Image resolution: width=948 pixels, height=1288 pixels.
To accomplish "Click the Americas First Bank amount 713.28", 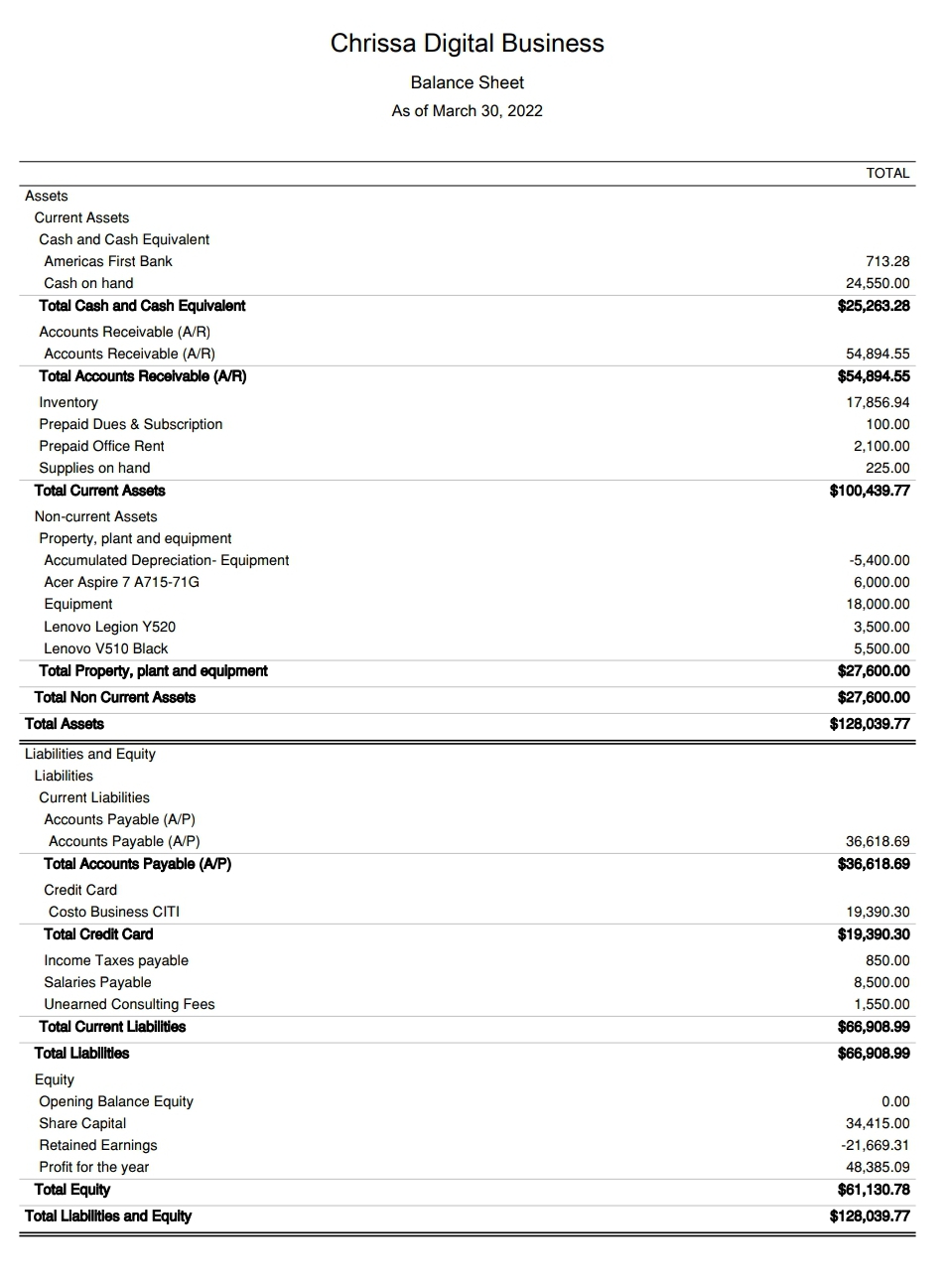I will pyautogui.click(x=886, y=261).
